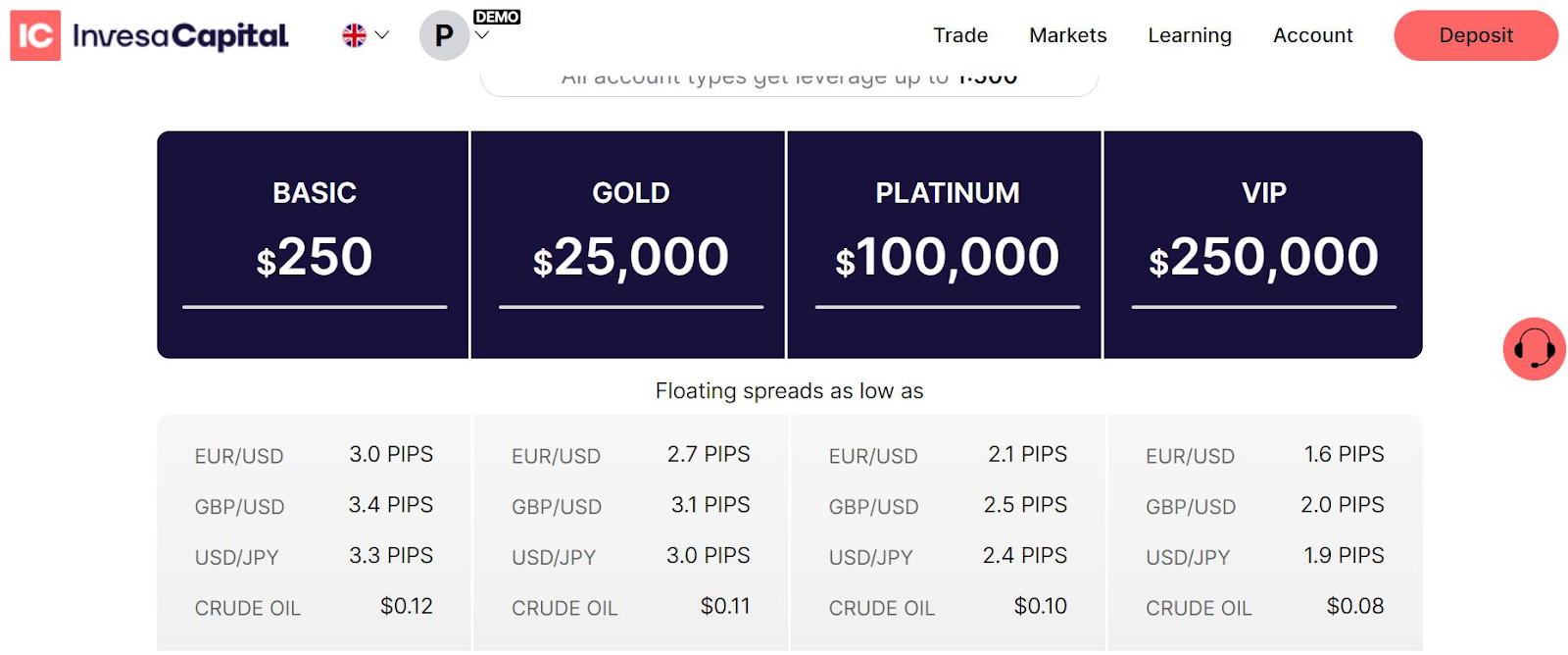Click the InvesaCapital IC logo icon
1568x655 pixels.
pos(35,35)
